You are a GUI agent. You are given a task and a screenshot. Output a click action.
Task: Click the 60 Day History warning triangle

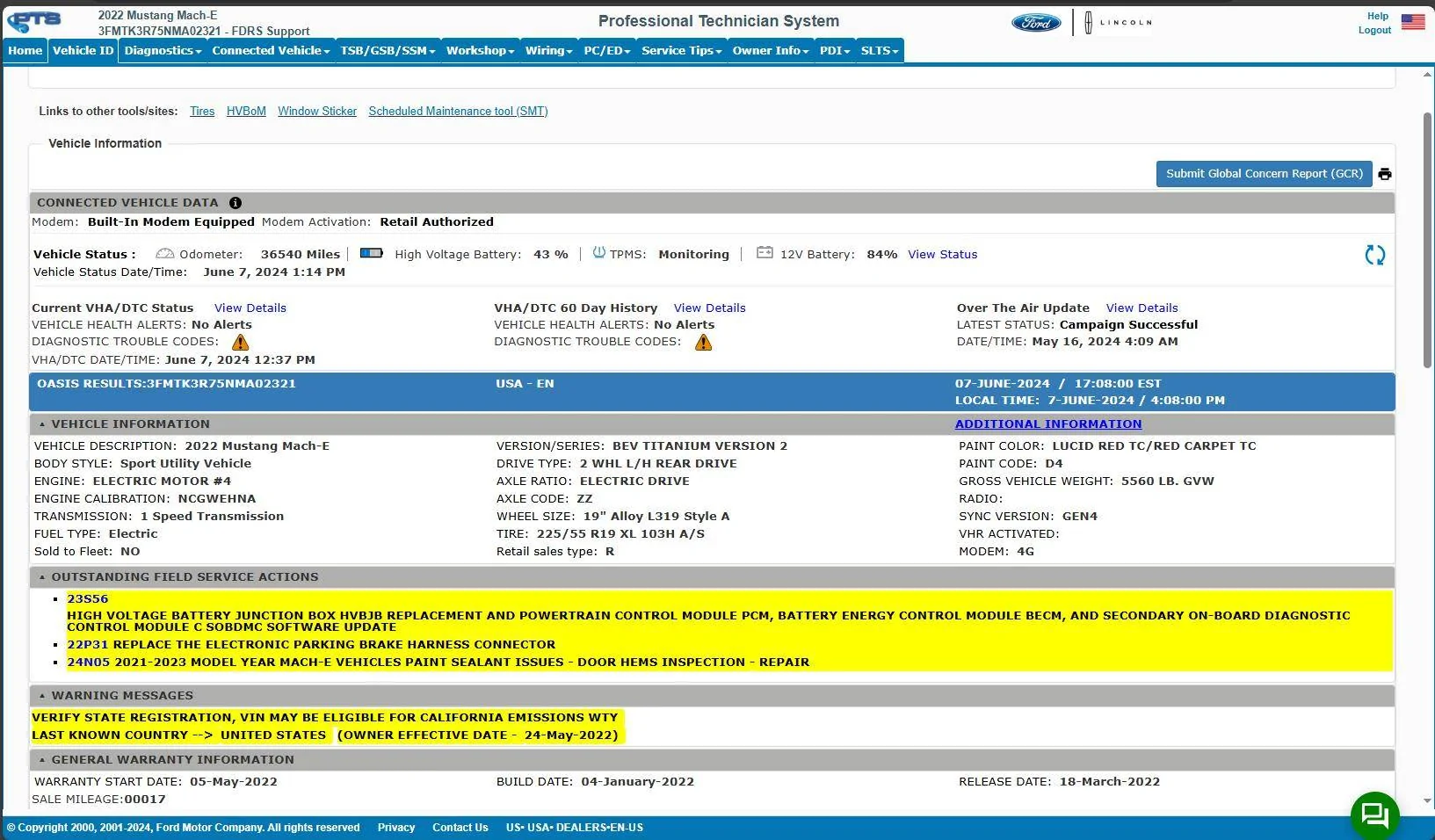pyautogui.click(x=703, y=343)
